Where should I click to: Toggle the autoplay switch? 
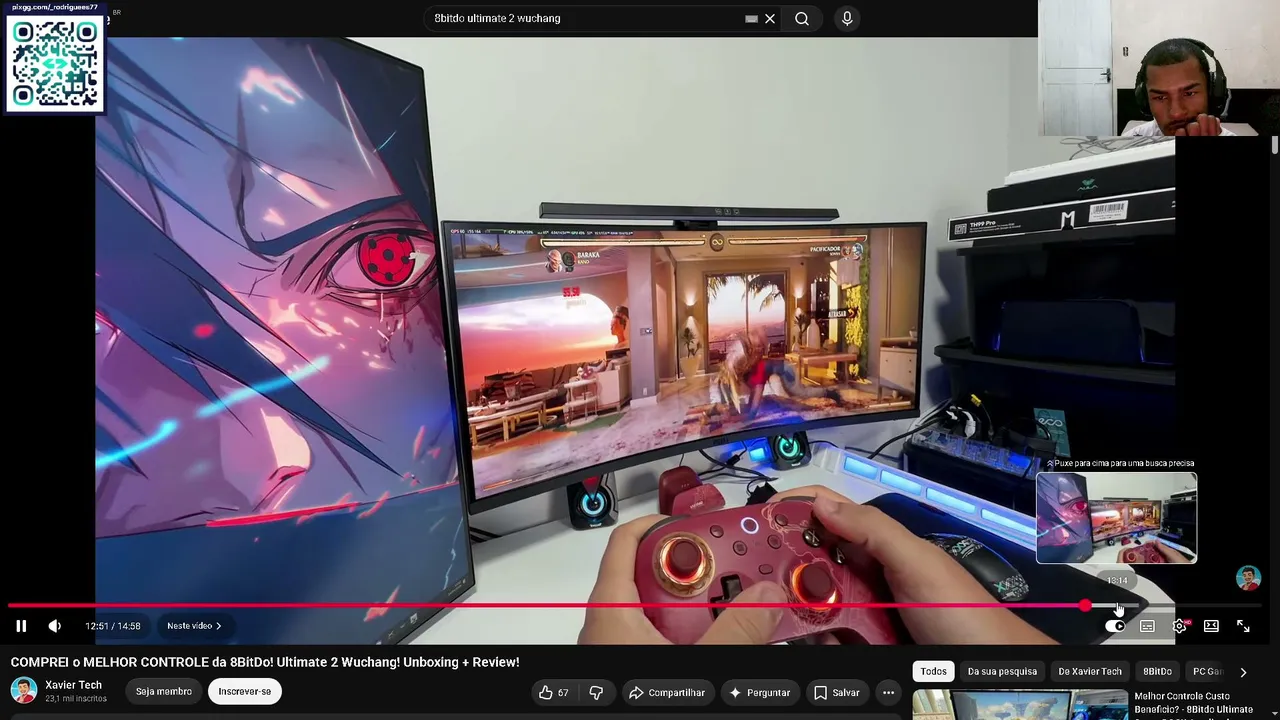(1115, 626)
